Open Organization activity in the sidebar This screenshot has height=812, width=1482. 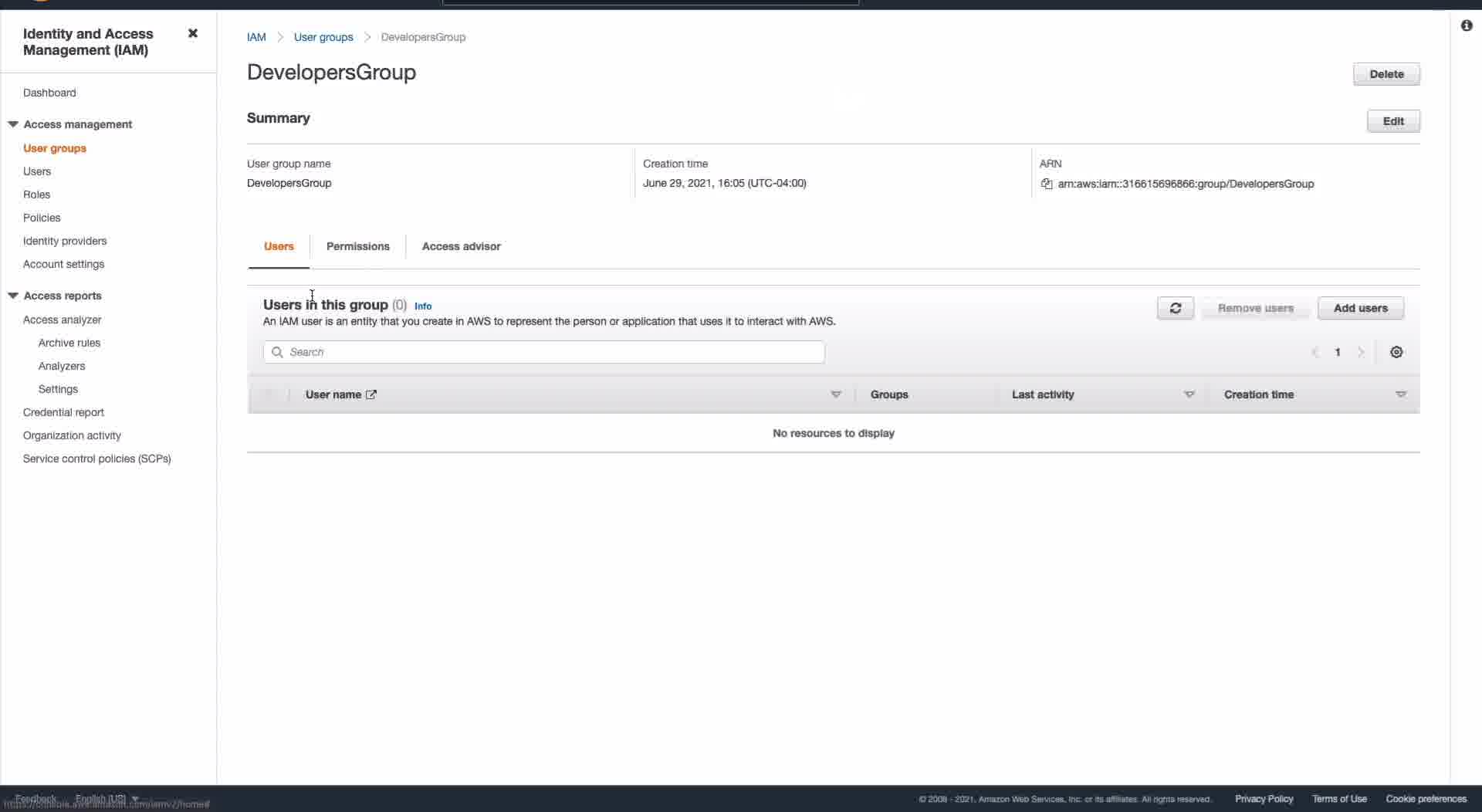click(72, 435)
